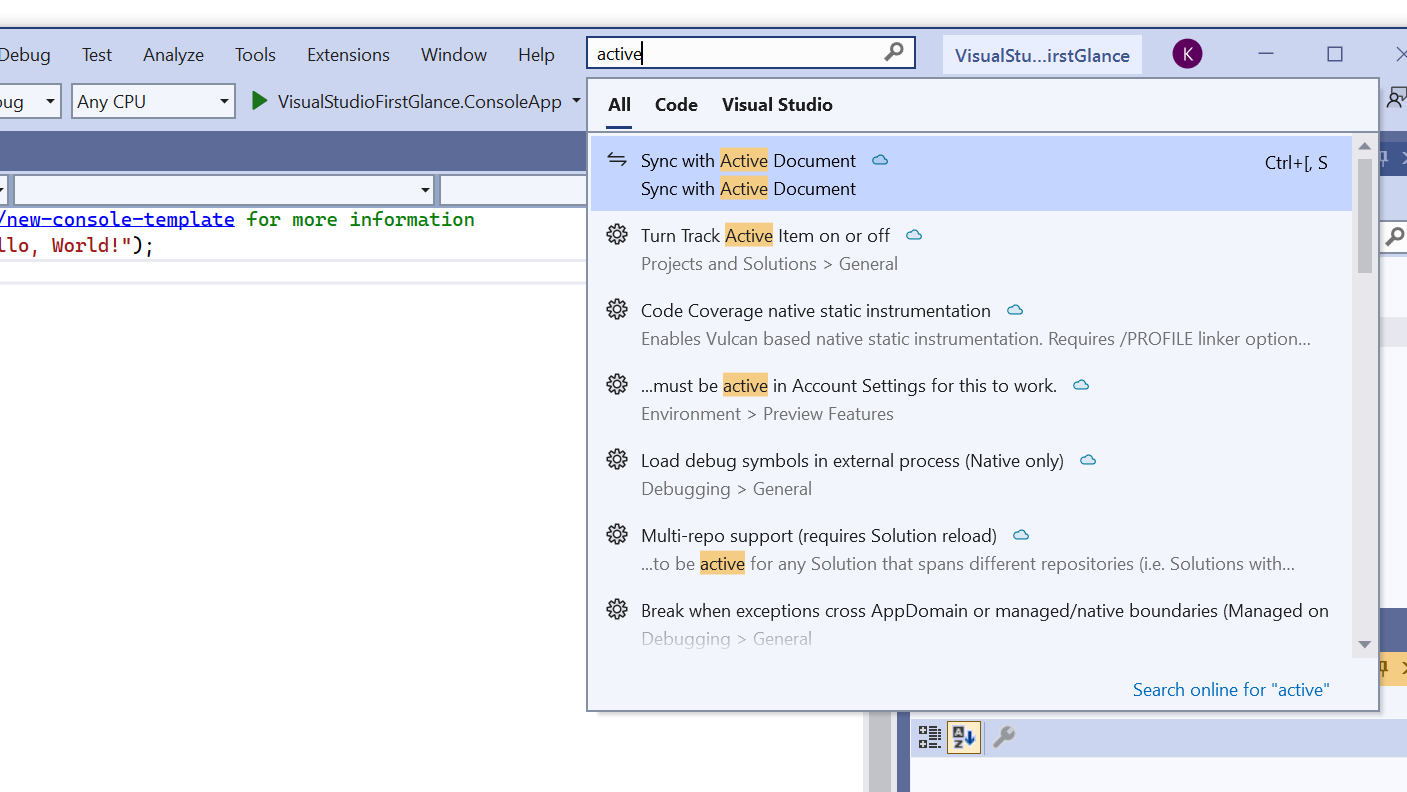Click the gear icon on Multi-repo support result
The width and height of the screenshot is (1407, 792).
(617, 535)
